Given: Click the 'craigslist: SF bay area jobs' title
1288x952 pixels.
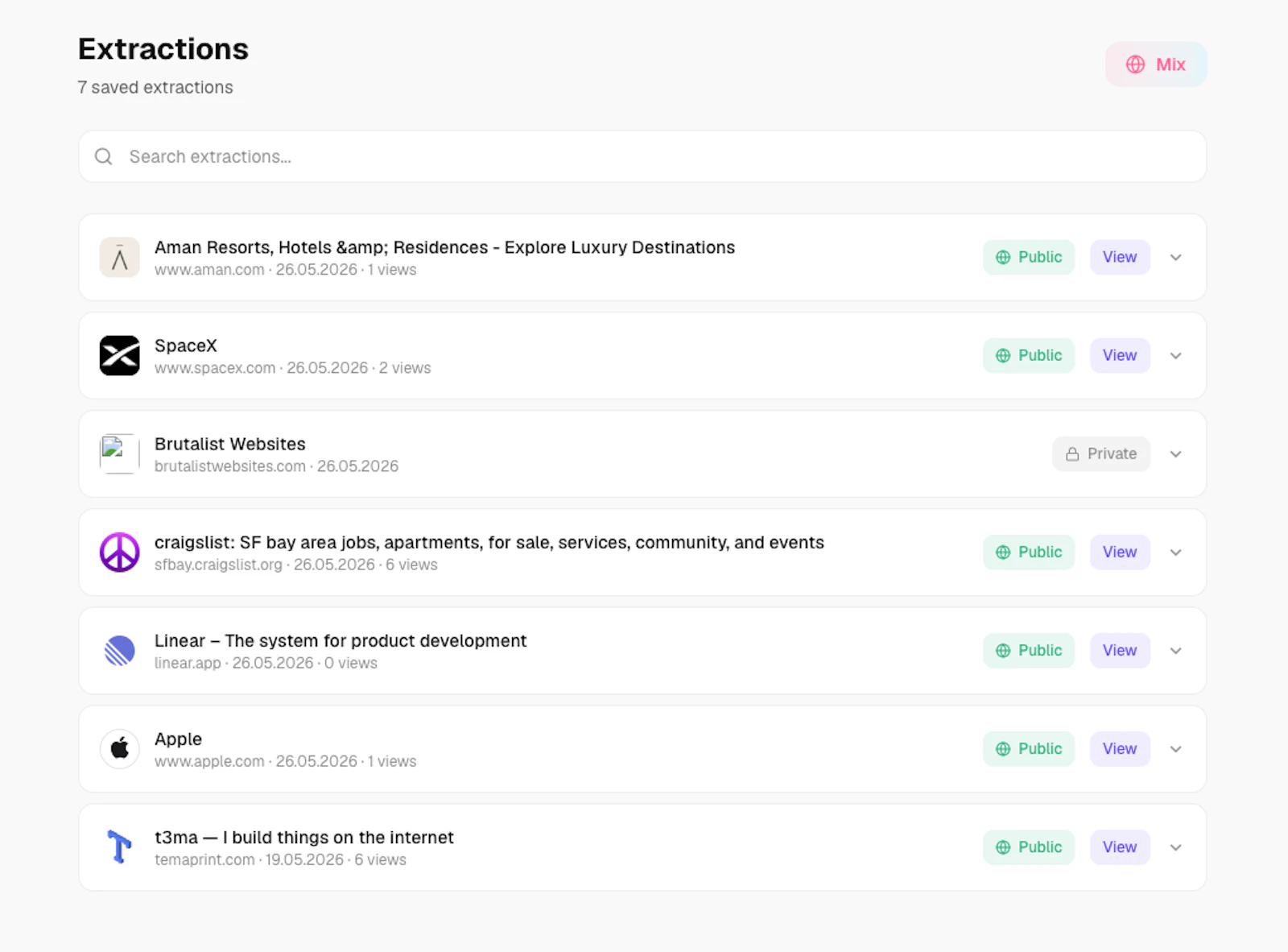Looking at the screenshot, I should (x=489, y=542).
